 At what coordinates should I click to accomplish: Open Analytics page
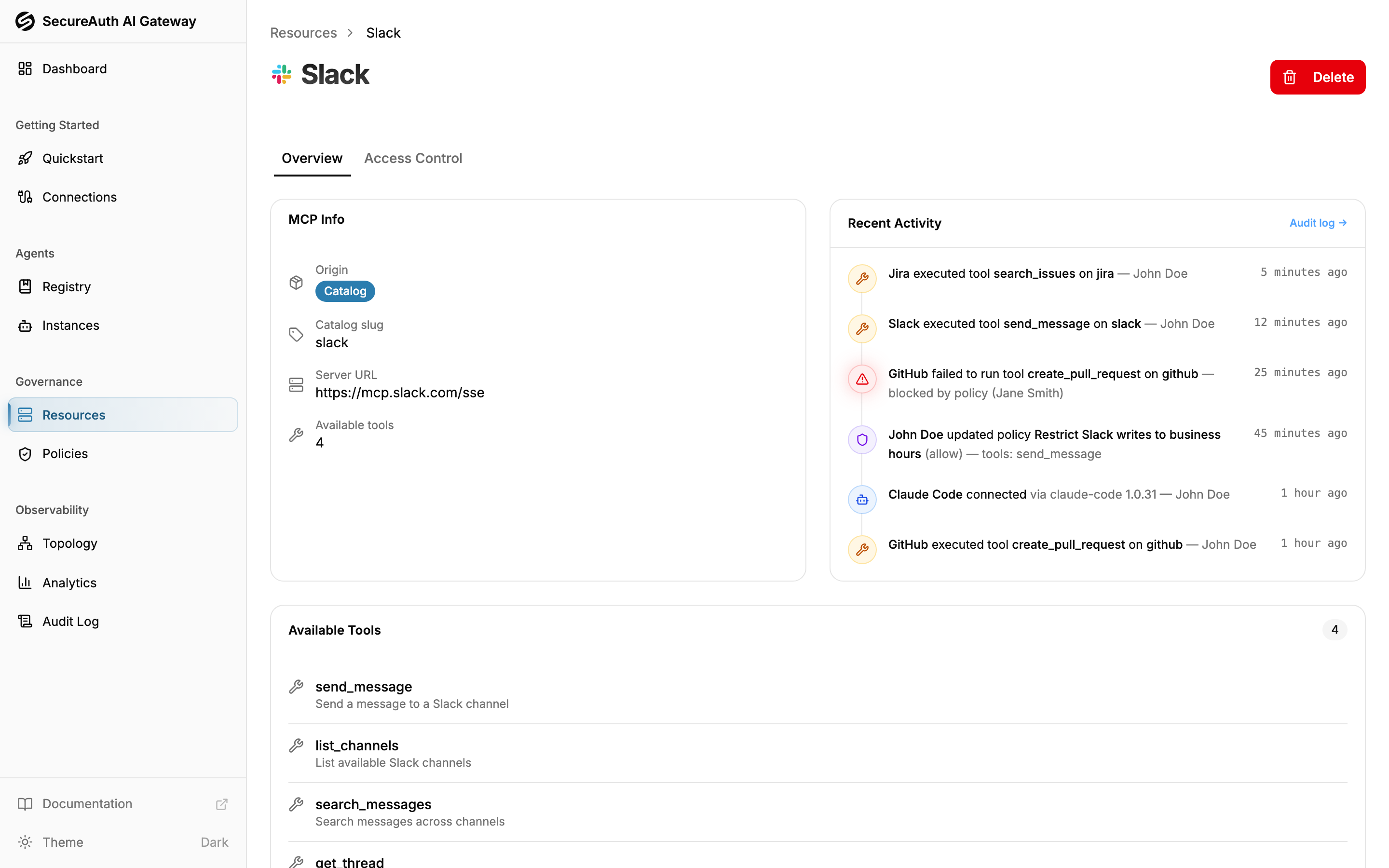click(123, 583)
